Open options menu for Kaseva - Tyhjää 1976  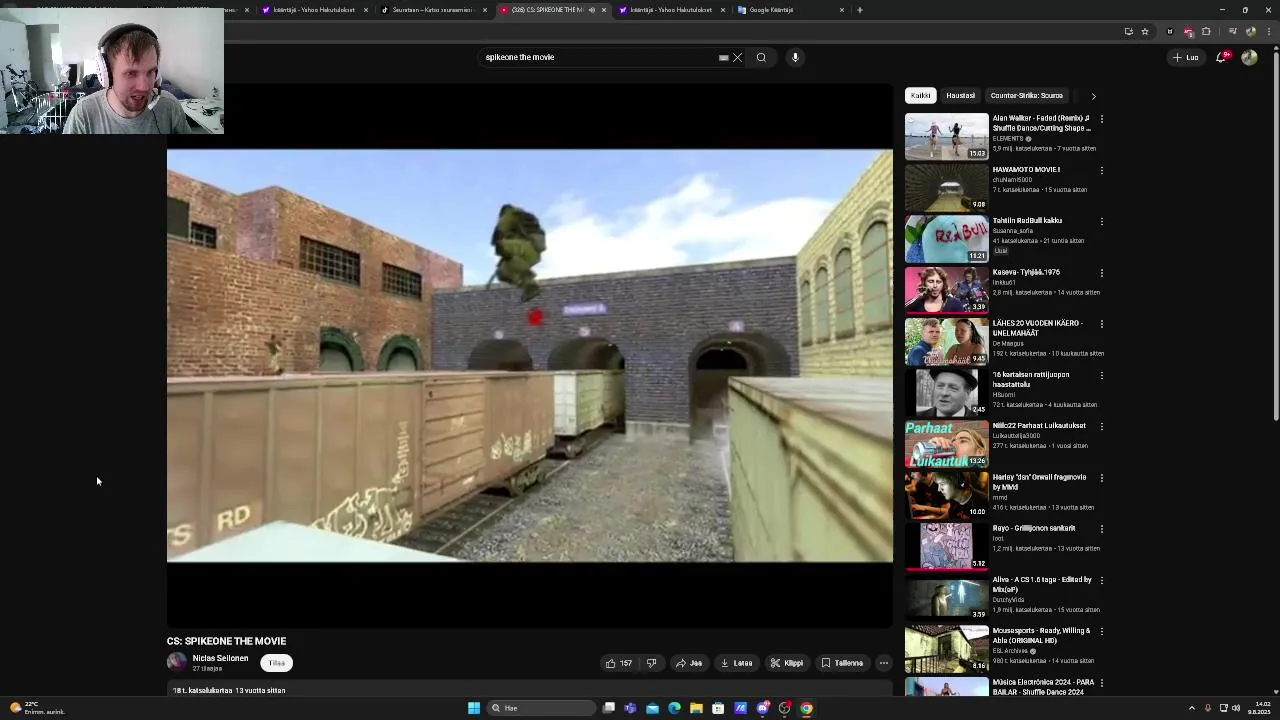pos(1101,272)
